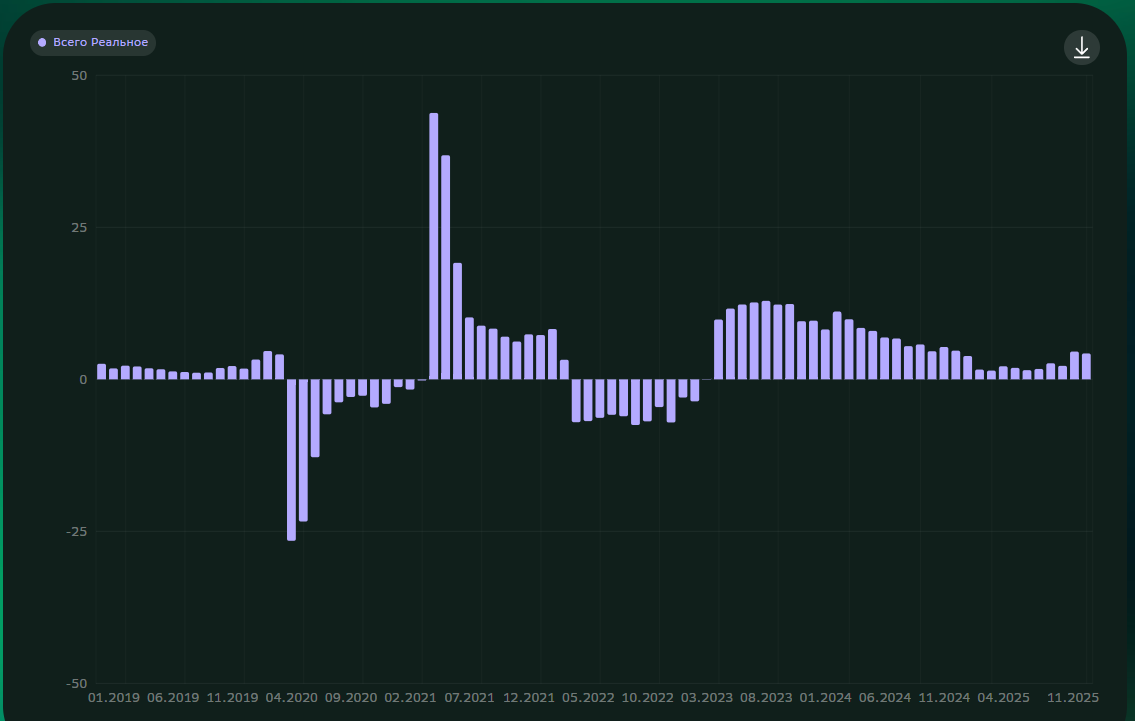Click the purple legend dot for Всего Реальное

[42, 43]
